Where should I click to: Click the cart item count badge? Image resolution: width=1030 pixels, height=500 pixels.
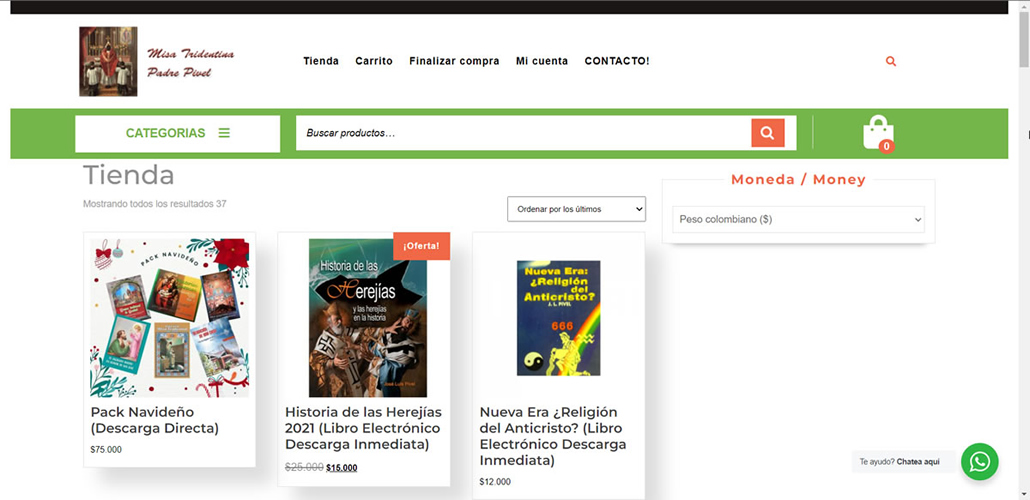click(886, 147)
